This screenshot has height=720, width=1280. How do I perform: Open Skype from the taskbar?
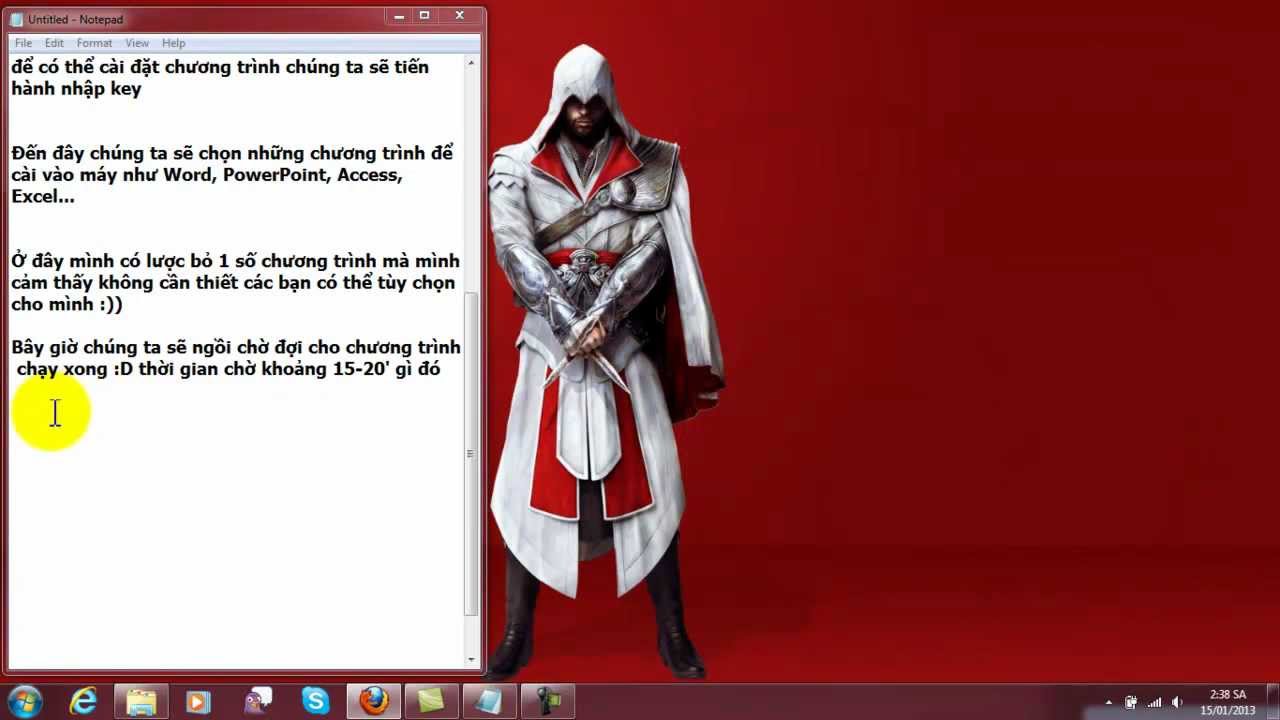(x=315, y=701)
